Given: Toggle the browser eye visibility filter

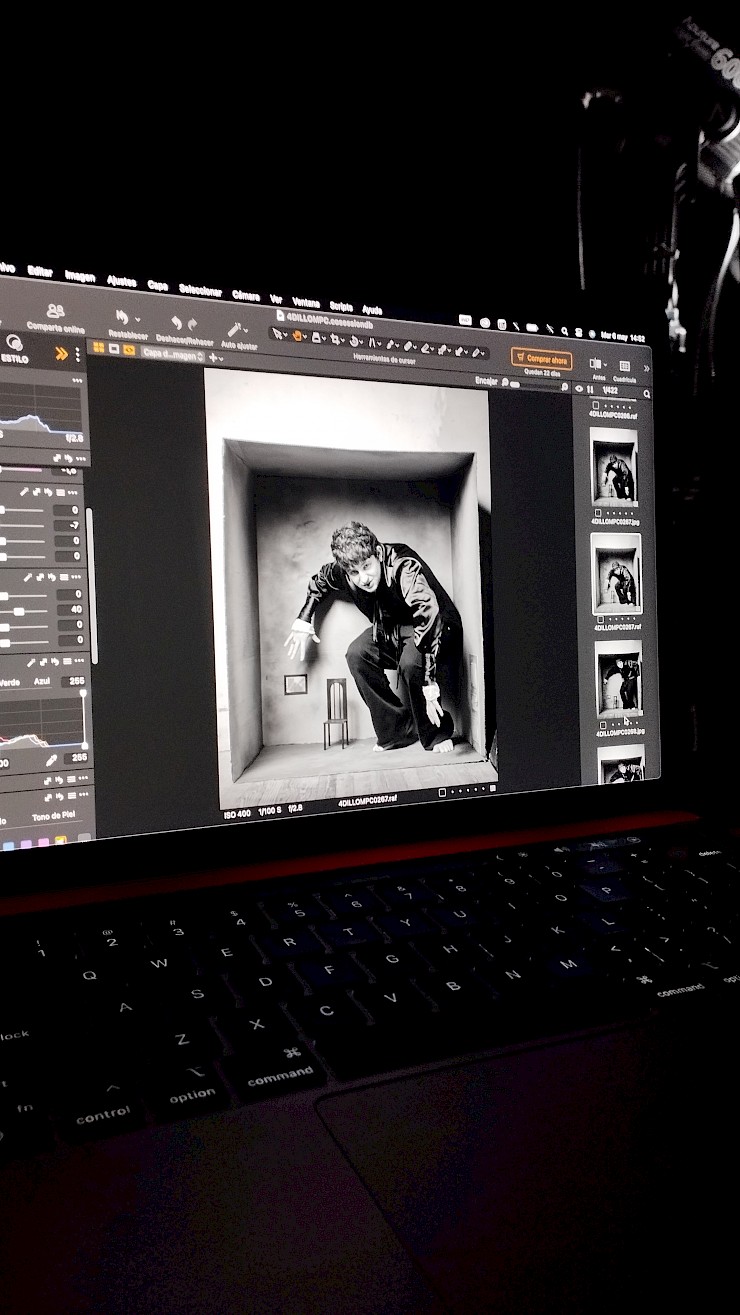Looking at the screenshot, I should tap(579, 388).
